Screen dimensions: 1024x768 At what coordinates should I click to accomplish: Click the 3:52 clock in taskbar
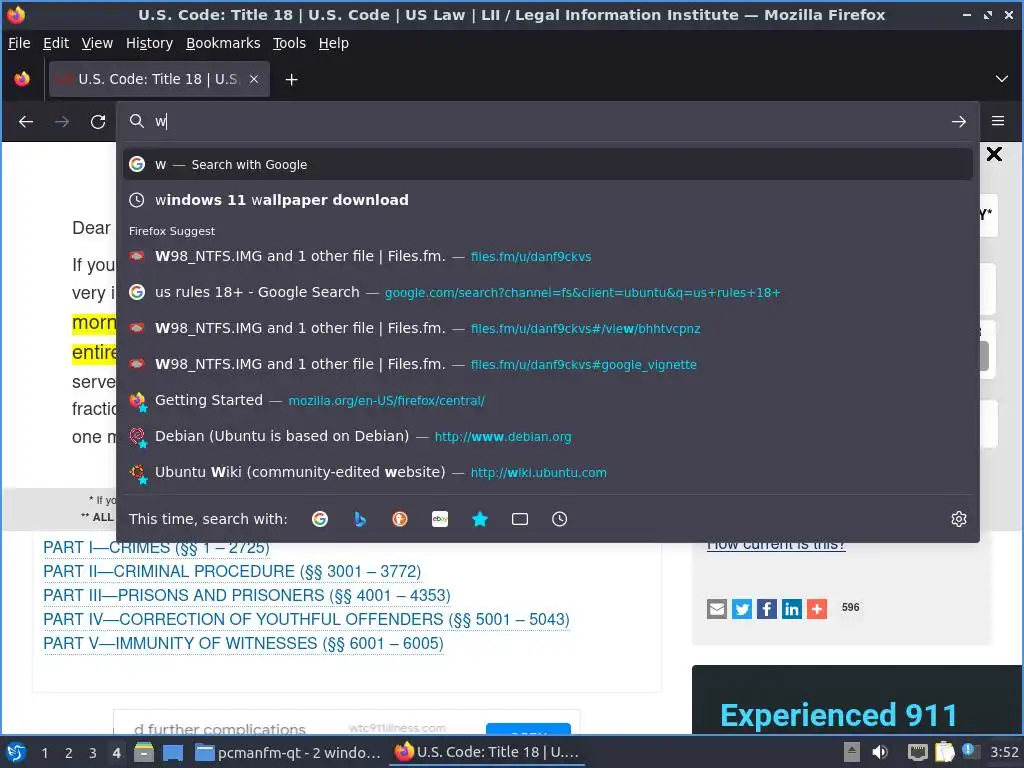click(x=1004, y=752)
